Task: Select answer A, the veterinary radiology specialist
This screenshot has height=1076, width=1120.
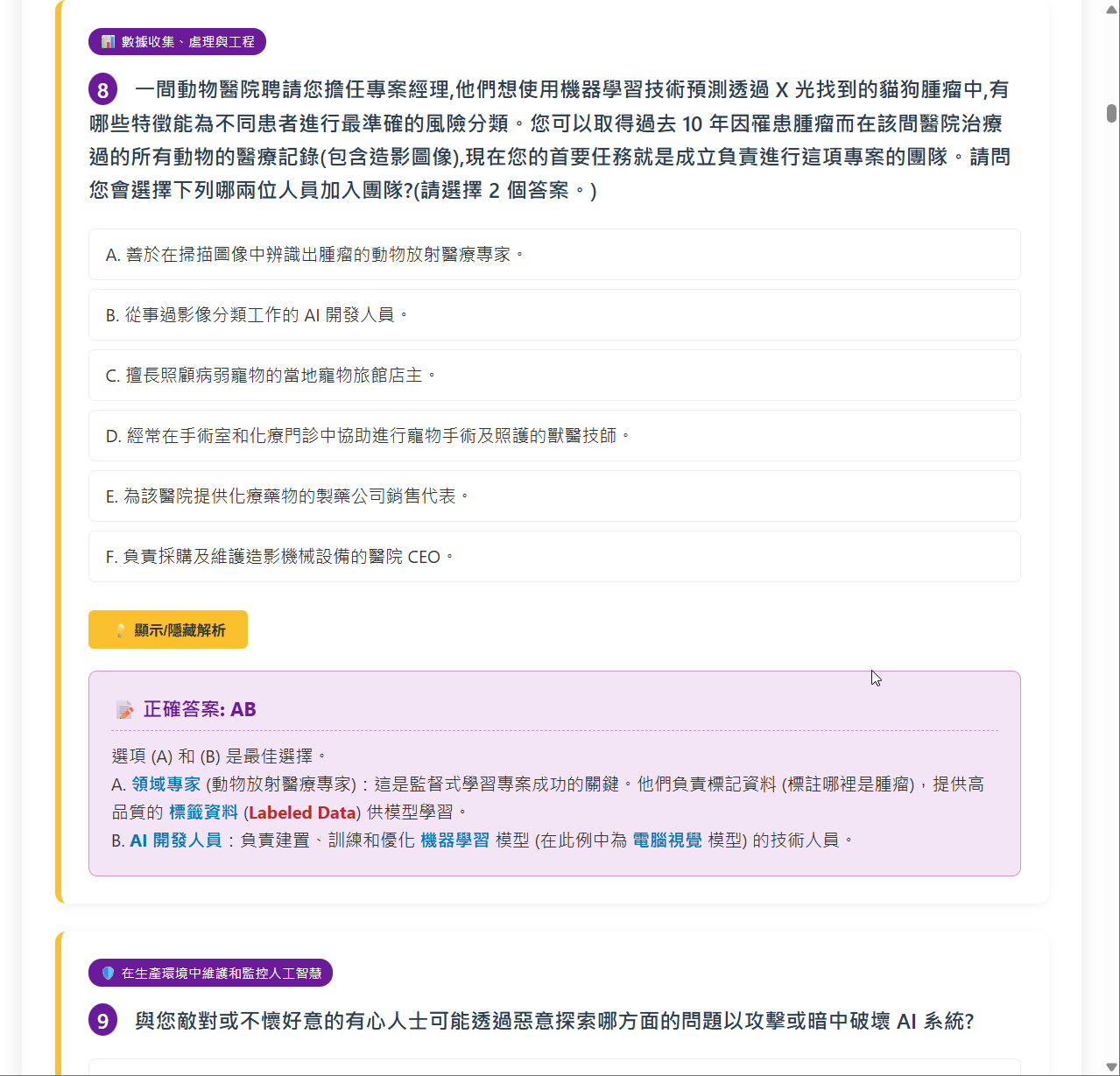Action: pyautogui.click(x=554, y=254)
